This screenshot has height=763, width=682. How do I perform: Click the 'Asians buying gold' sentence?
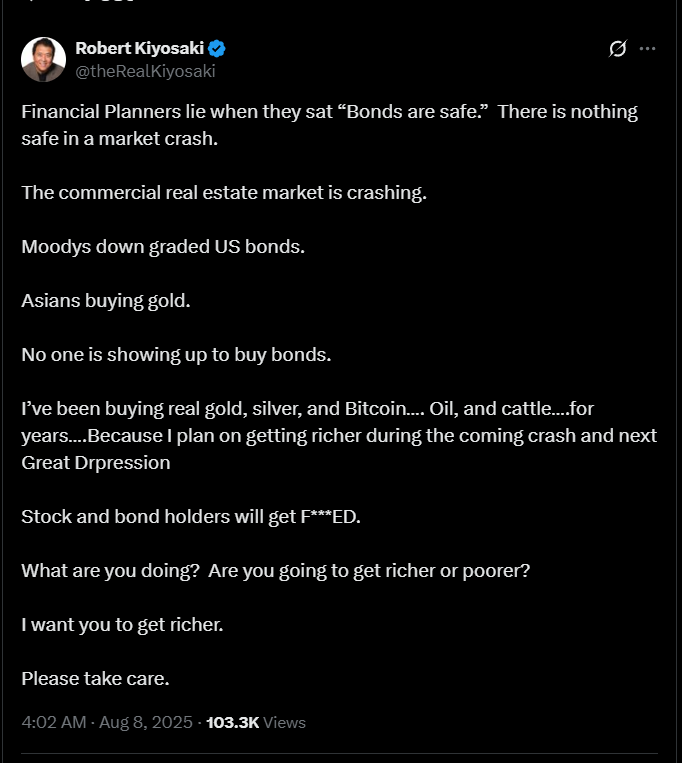pos(106,301)
